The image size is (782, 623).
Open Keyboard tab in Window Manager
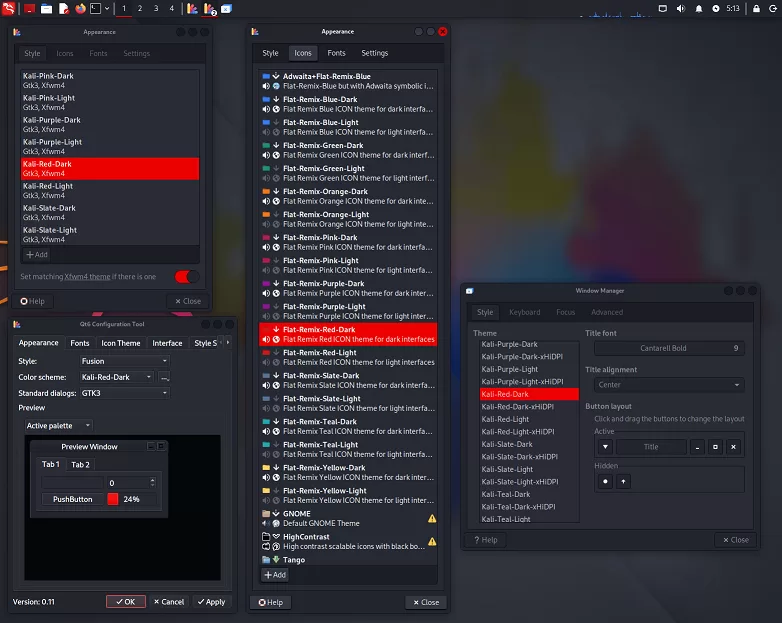pyautogui.click(x=524, y=312)
